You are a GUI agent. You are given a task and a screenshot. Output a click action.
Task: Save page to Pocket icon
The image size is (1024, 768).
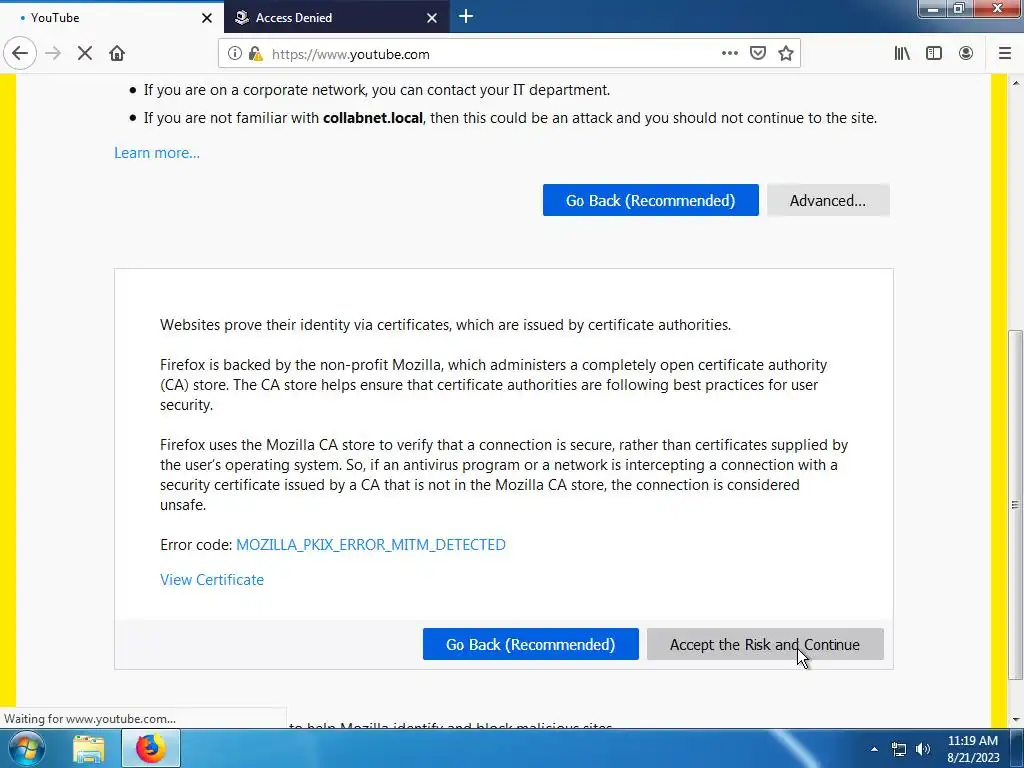pos(758,54)
